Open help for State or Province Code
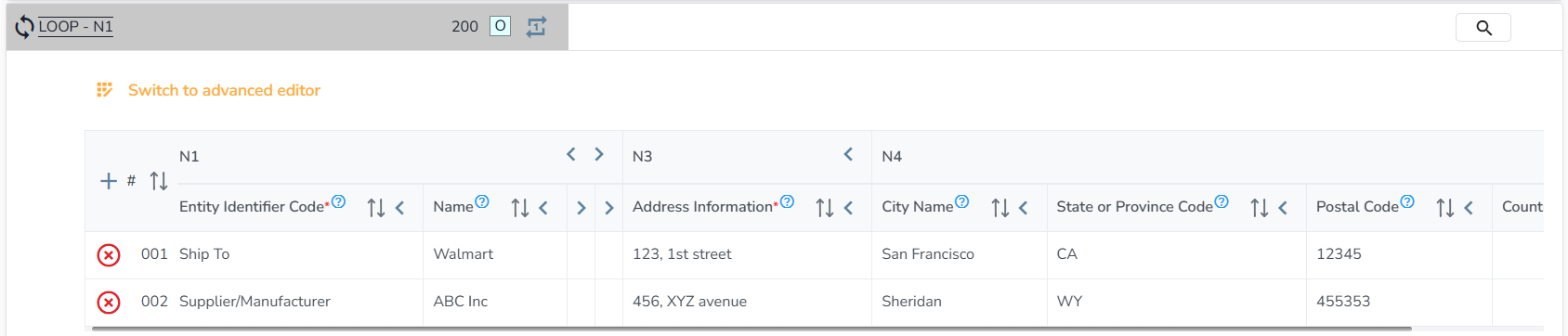1568x336 pixels. 1222,201
